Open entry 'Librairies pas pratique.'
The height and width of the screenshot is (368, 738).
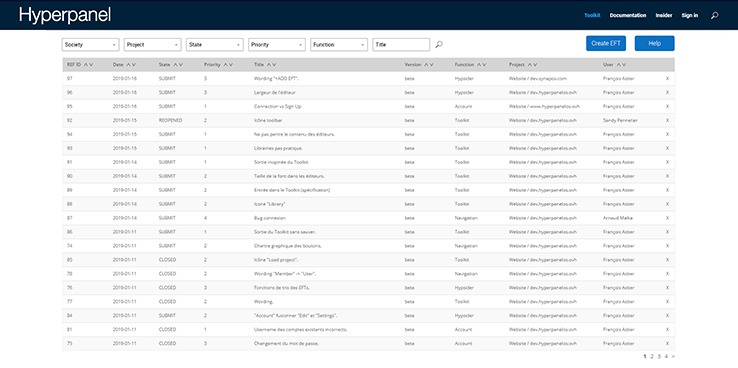278,148
